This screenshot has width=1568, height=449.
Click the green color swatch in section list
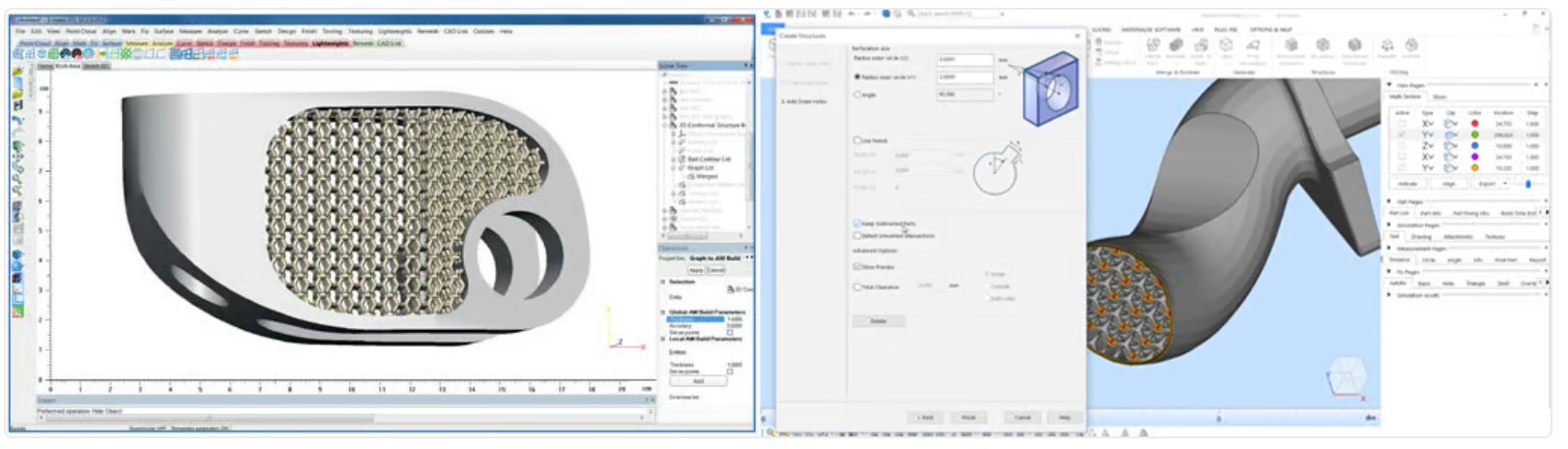click(x=1474, y=135)
